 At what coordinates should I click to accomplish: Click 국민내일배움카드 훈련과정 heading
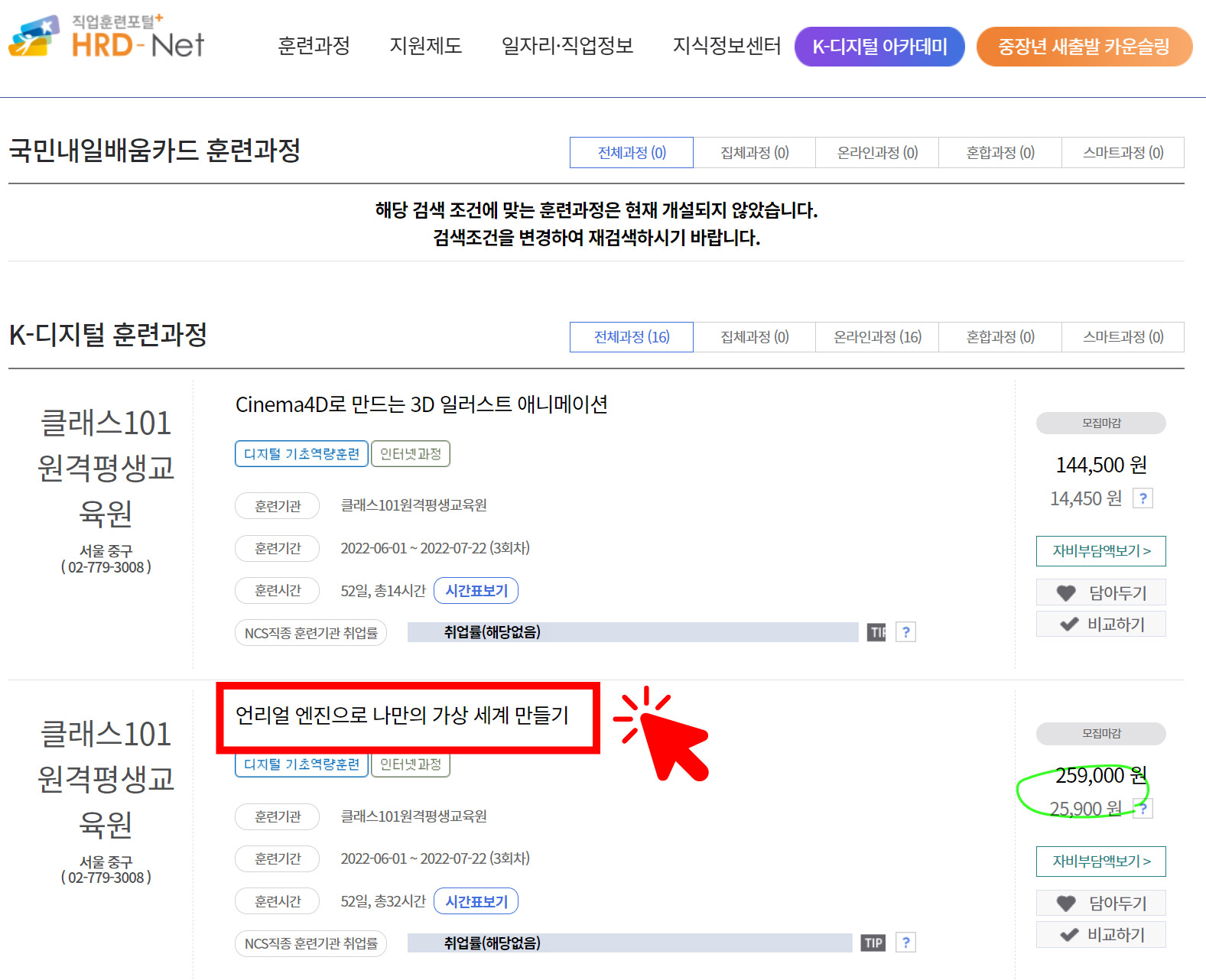[154, 150]
